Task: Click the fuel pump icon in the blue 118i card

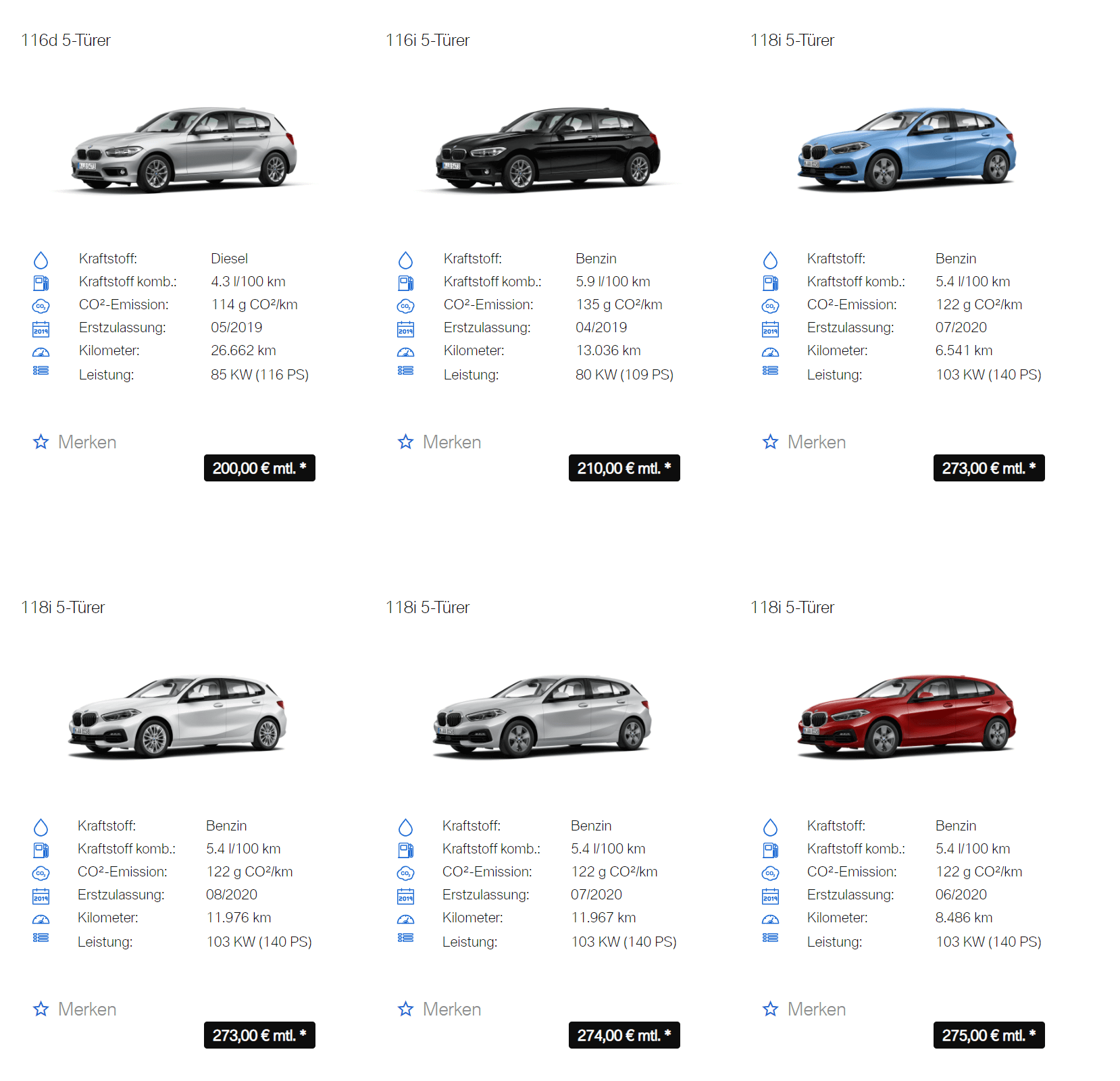Action: 770,282
